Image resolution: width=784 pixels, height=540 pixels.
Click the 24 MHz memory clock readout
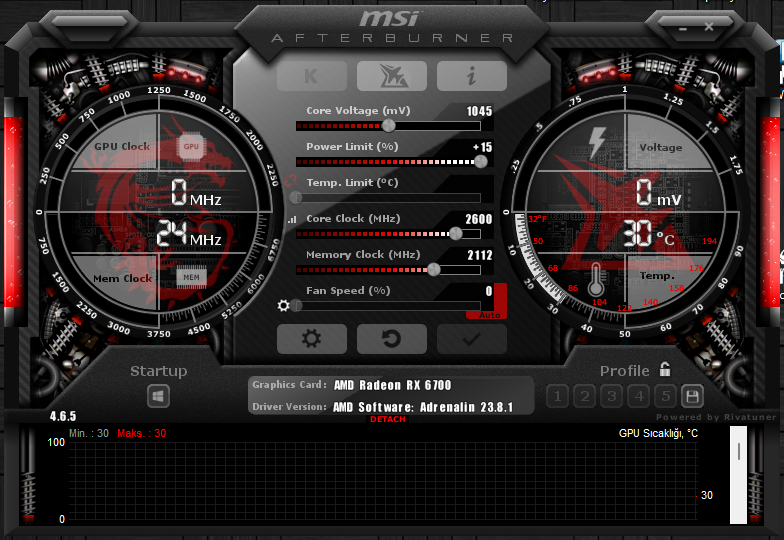coord(189,234)
